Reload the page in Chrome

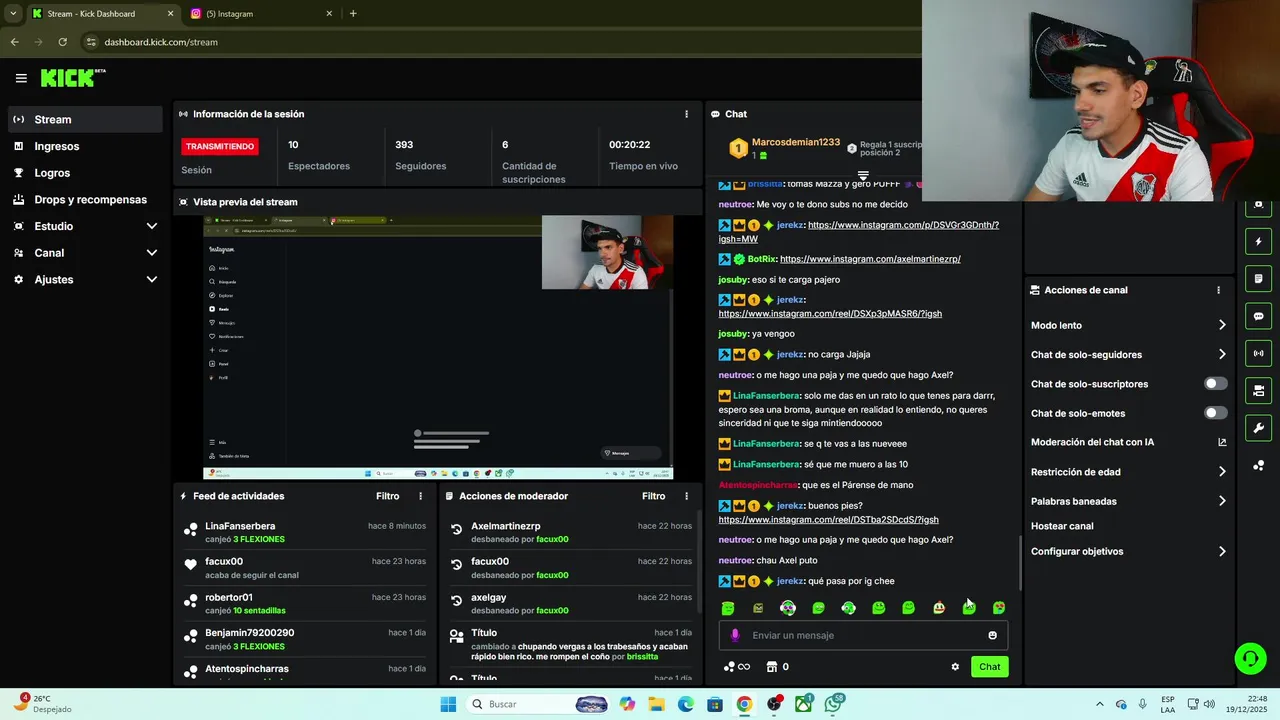tap(62, 42)
